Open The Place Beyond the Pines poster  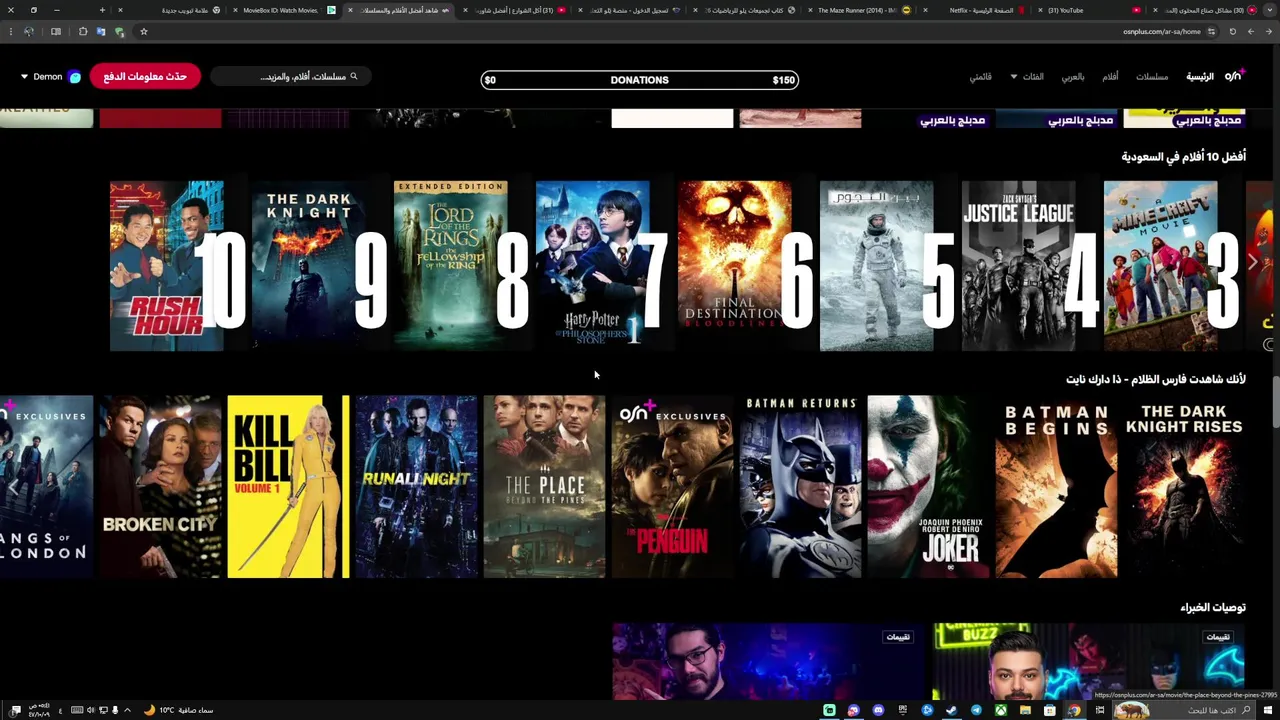tap(544, 487)
